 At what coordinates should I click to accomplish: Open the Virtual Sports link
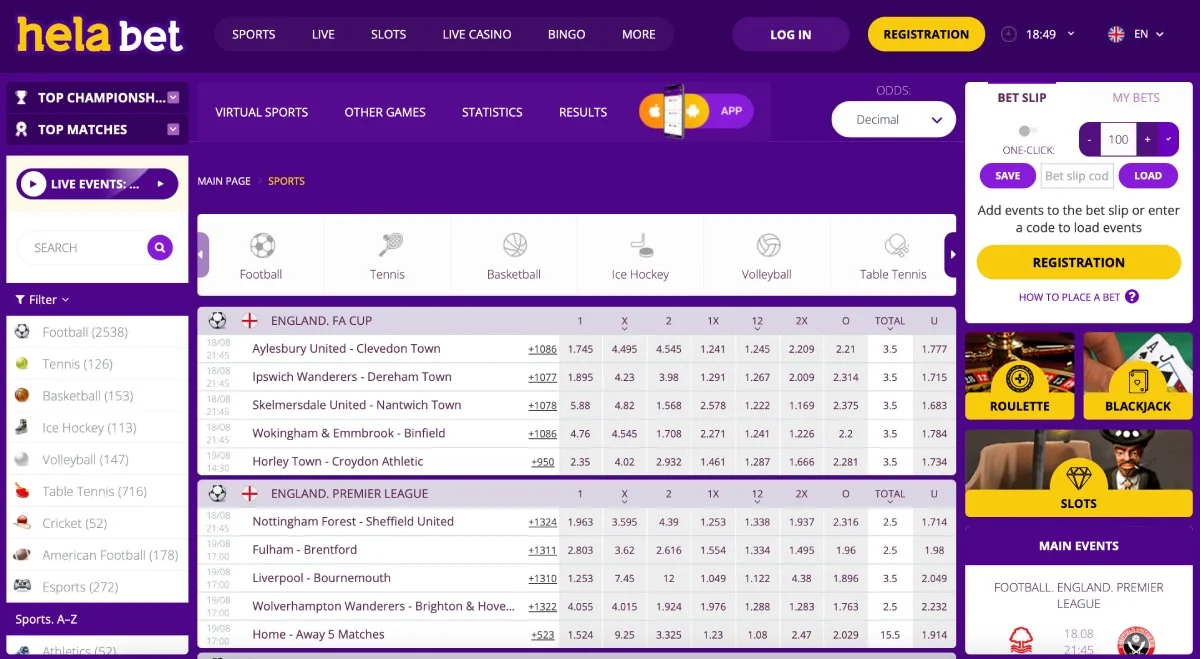coord(262,112)
